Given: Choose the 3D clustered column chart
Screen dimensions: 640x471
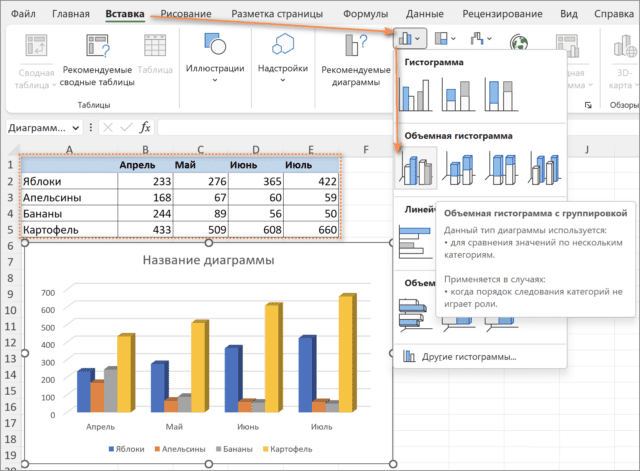Looking at the screenshot, I should (416, 168).
